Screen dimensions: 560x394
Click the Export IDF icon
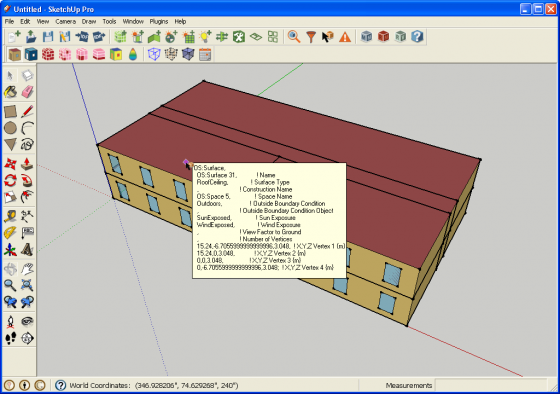(x=99, y=37)
